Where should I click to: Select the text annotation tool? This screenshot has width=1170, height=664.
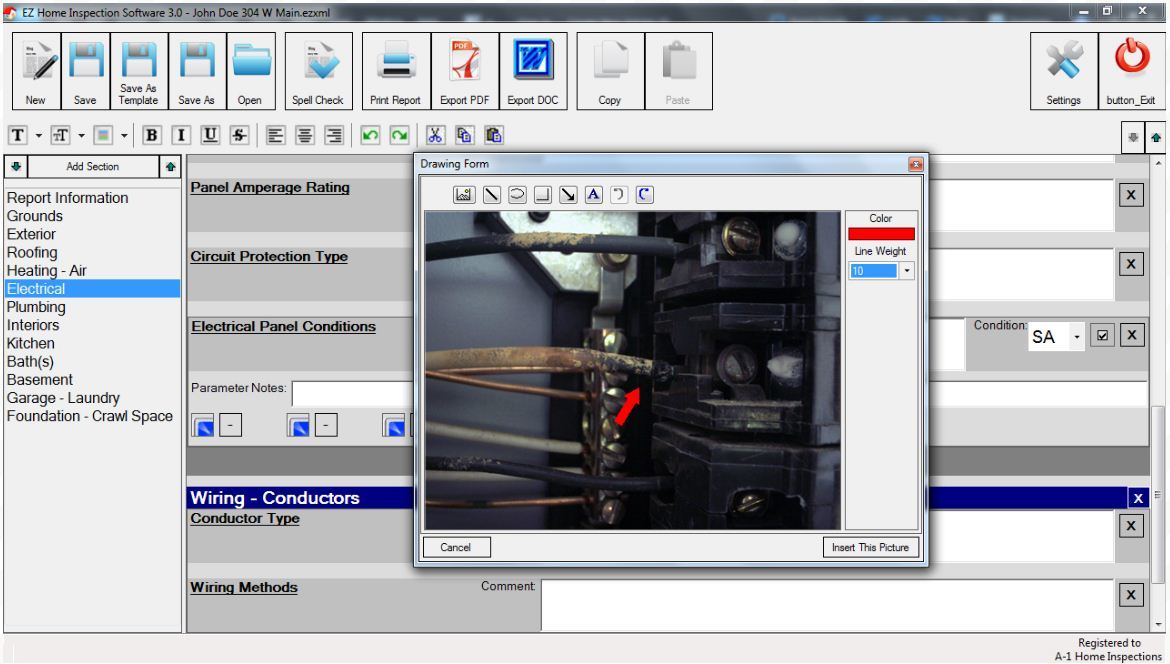(592, 194)
